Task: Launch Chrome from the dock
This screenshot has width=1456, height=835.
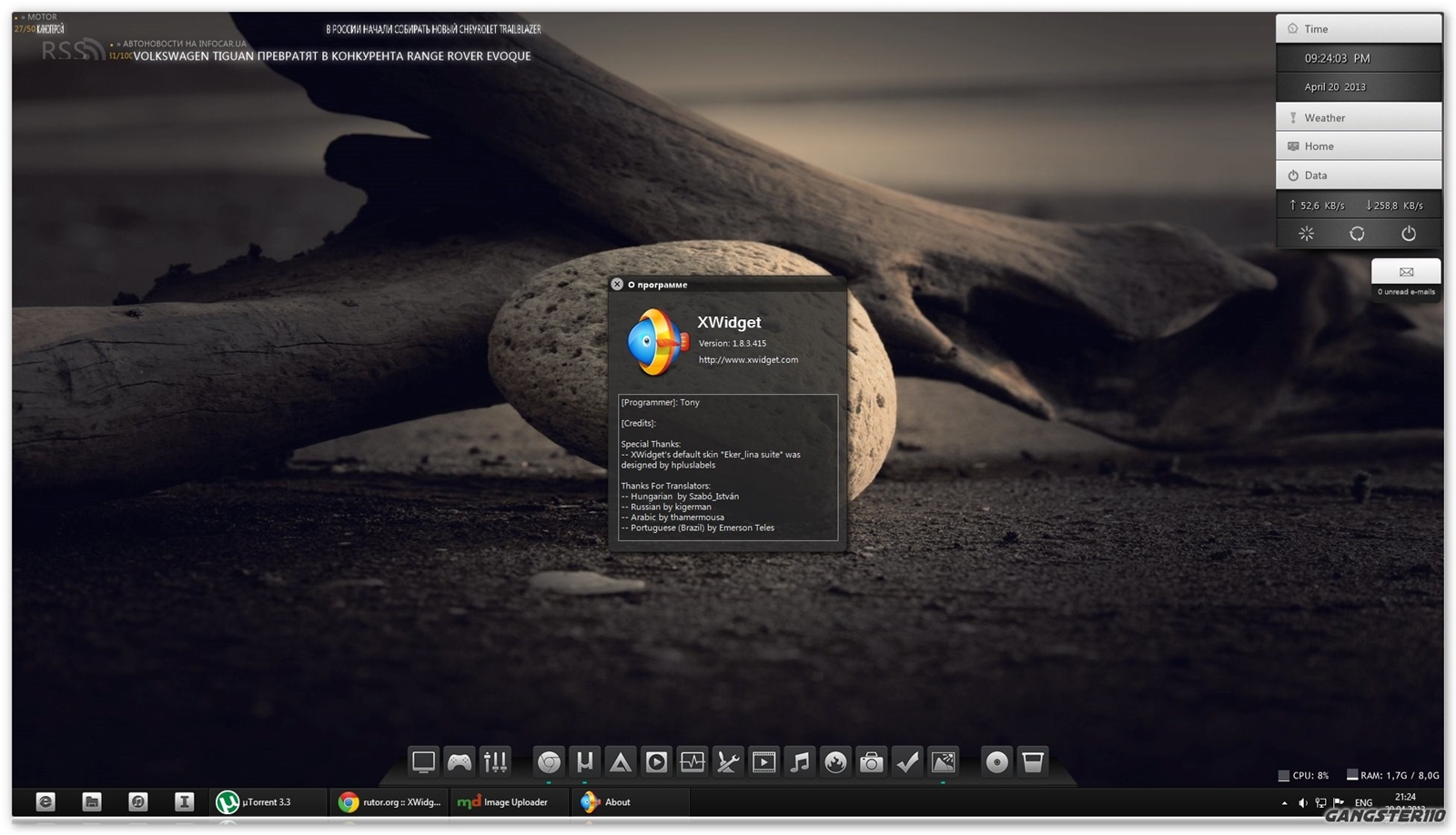Action: [x=549, y=761]
